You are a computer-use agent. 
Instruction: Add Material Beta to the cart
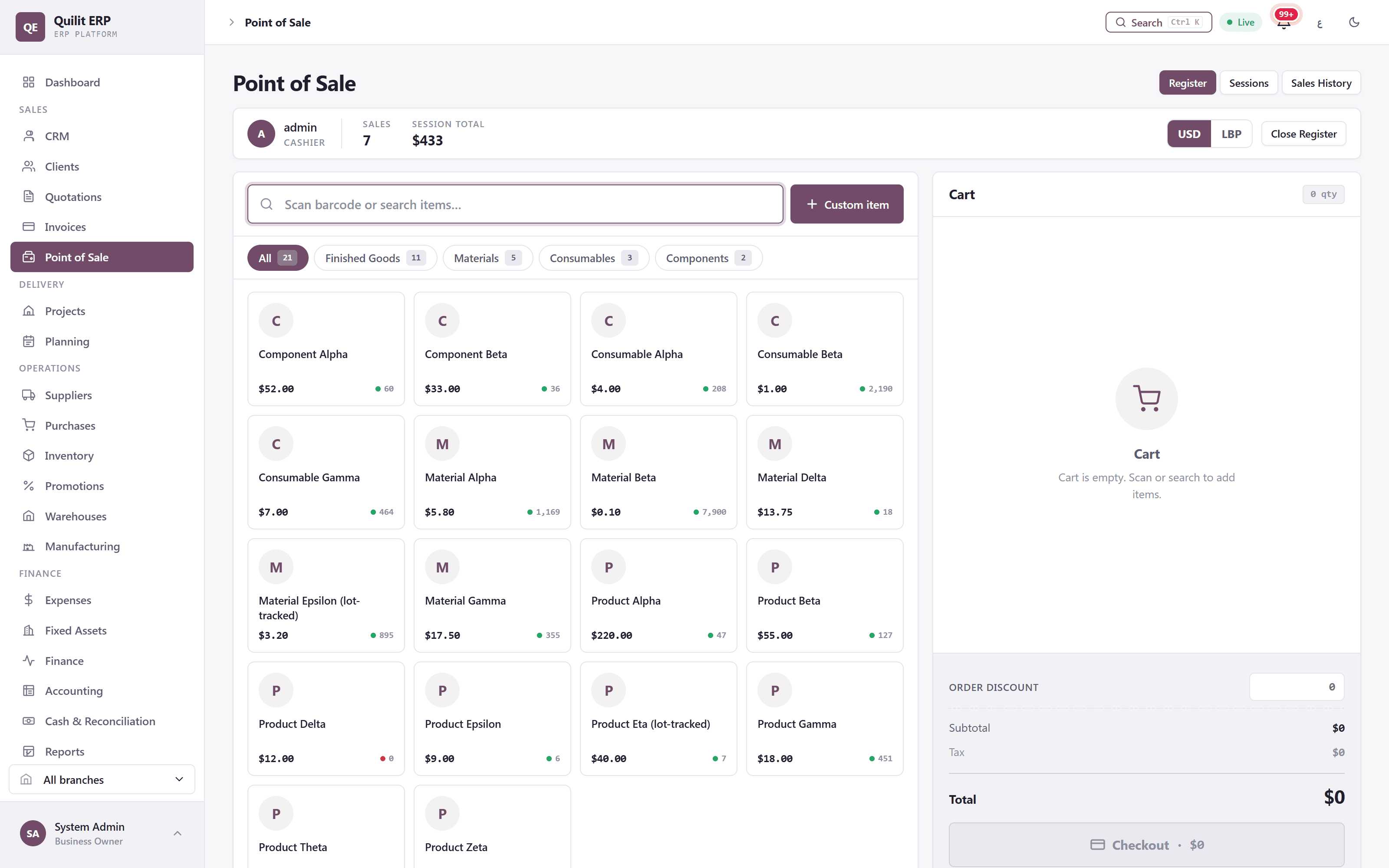tap(658, 472)
